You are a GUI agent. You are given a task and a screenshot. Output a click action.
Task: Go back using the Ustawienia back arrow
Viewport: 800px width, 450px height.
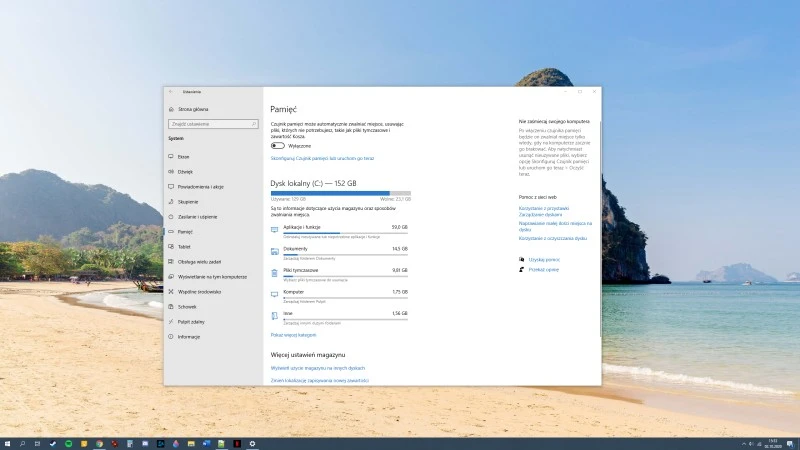[x=171, y=92]
